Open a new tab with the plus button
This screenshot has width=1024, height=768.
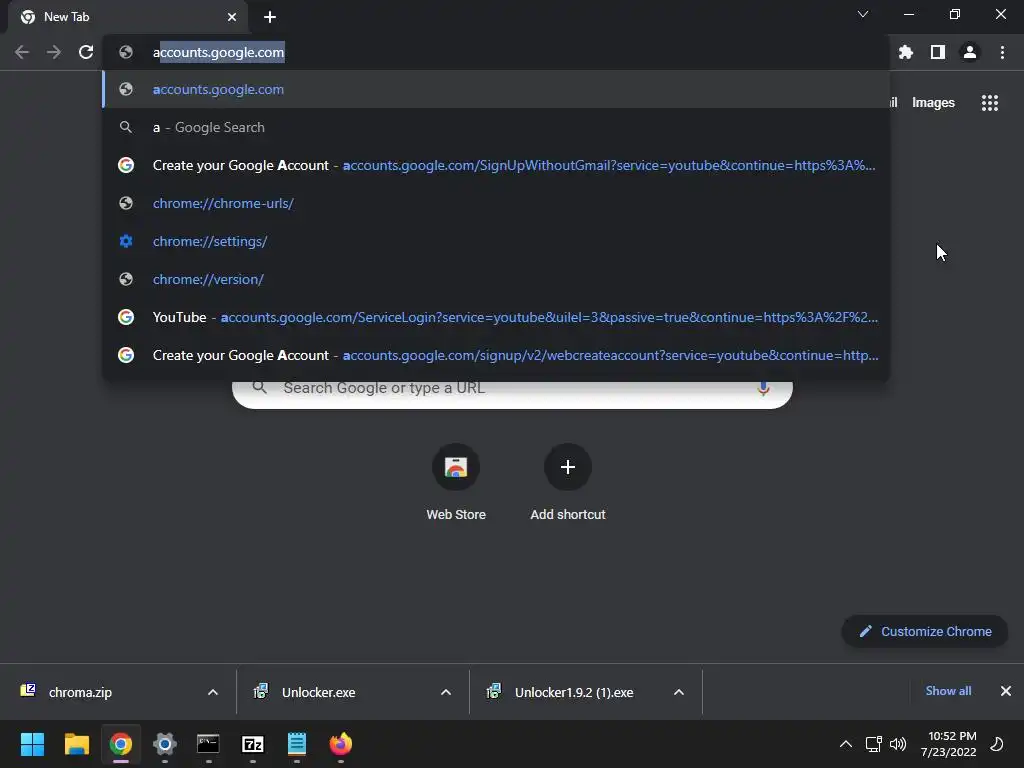point(270,17)
